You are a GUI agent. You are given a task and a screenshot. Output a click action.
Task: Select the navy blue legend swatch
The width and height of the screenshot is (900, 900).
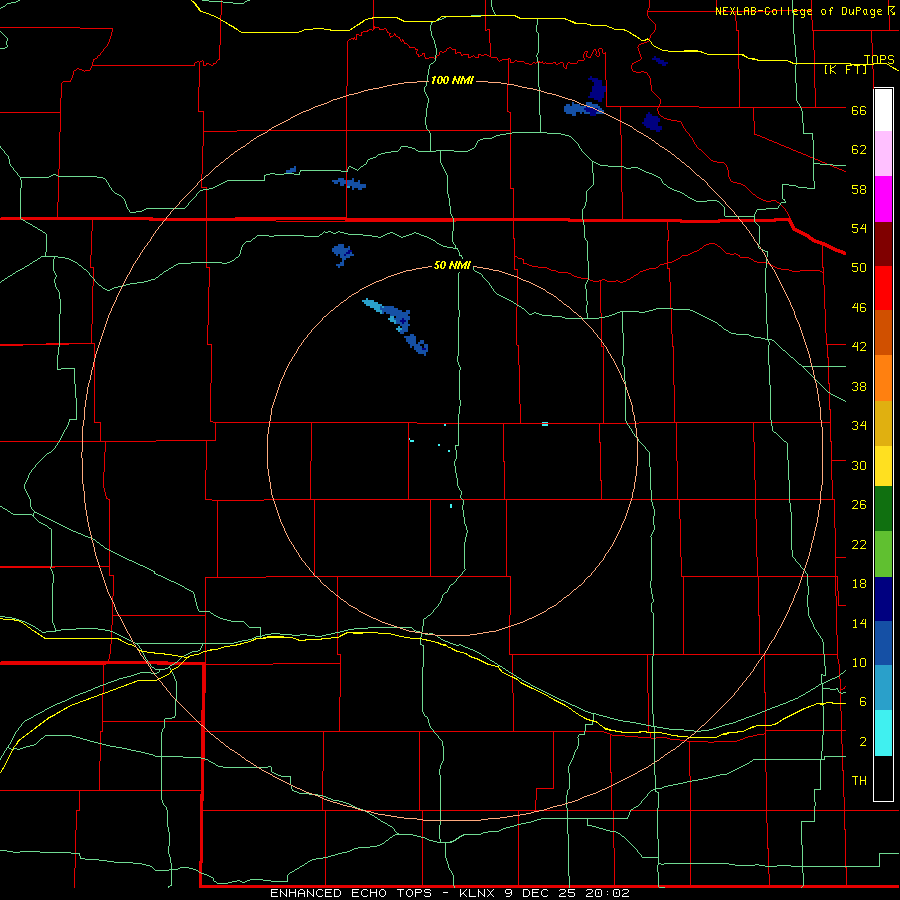coord(883,599)
